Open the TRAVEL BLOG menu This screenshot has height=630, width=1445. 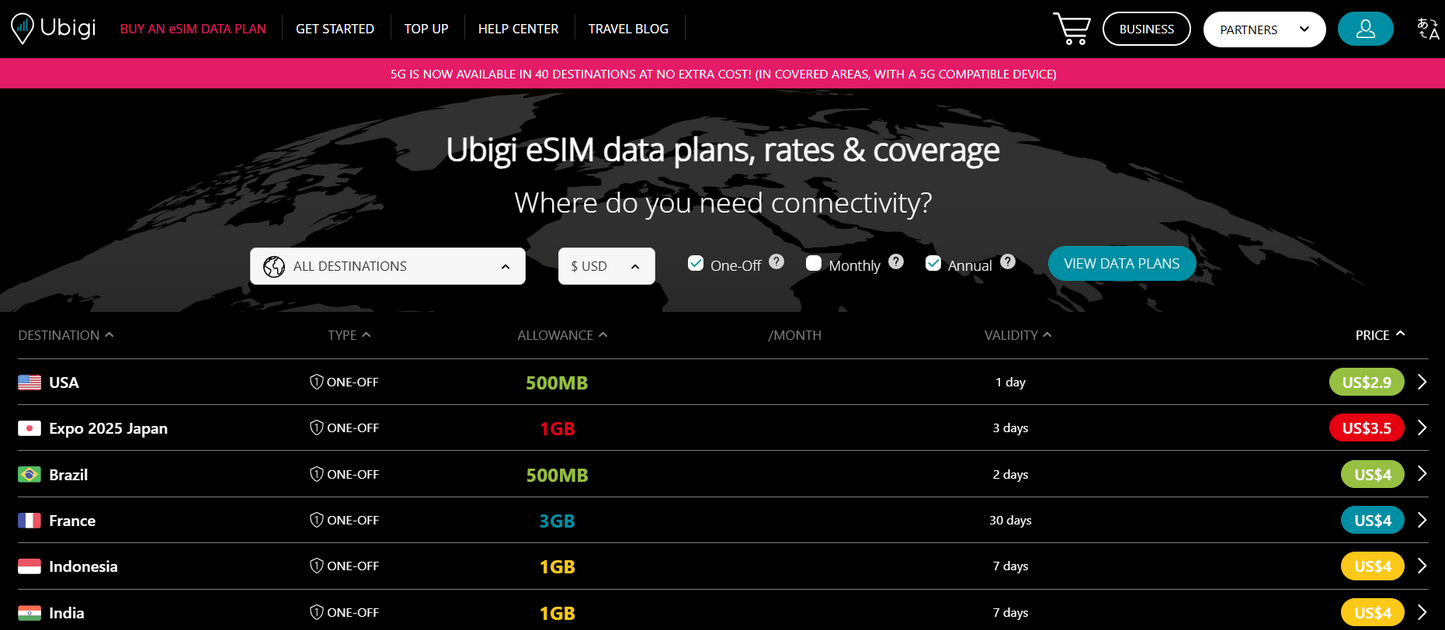point(628,28)
